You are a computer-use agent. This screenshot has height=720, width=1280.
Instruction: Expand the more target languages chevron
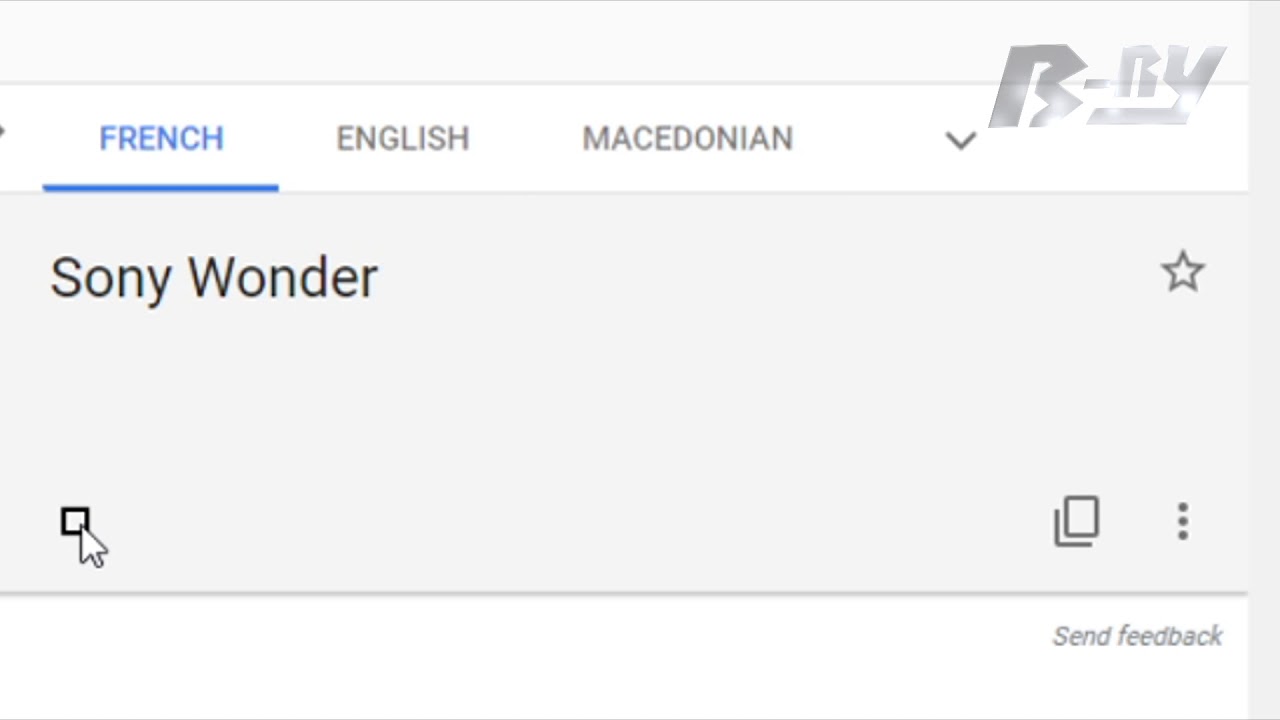point(960,141)
